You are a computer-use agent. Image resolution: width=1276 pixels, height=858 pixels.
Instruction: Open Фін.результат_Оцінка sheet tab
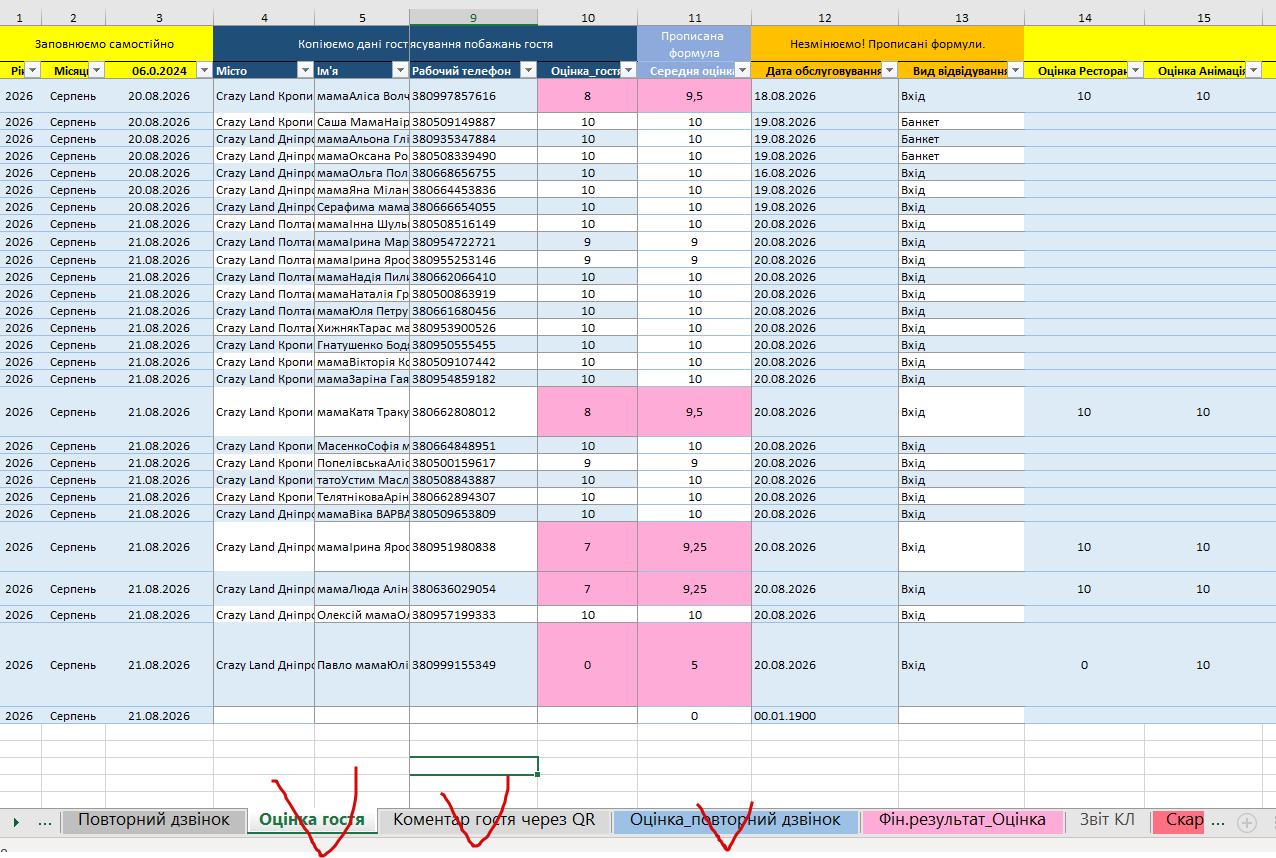pyautogui.click(x=962, y=820)
